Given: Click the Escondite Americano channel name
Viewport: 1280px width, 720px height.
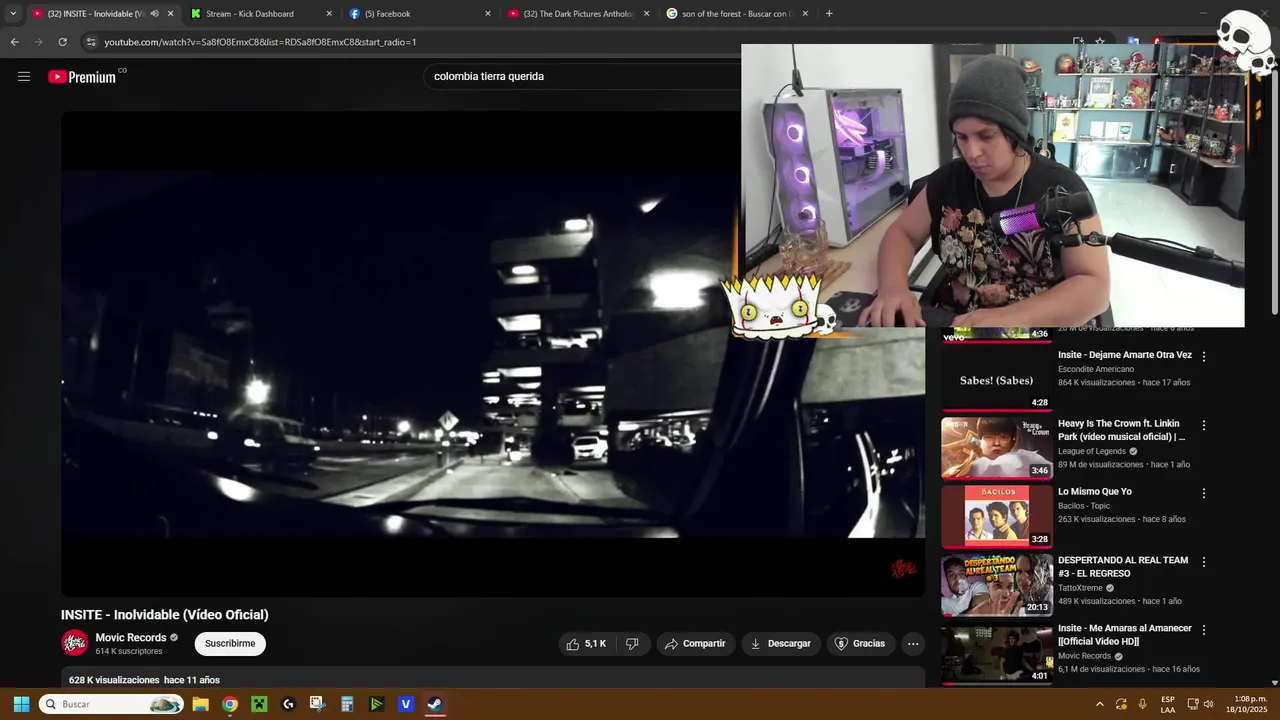Looking at the screenshot, I should tap(1096, 369).
